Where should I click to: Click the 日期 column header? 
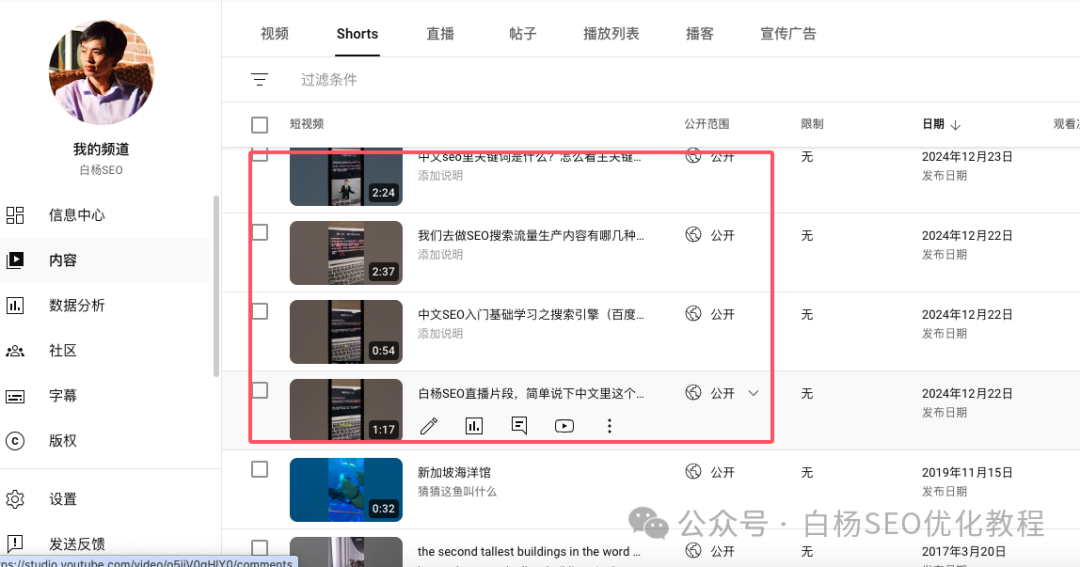[933, 124]
